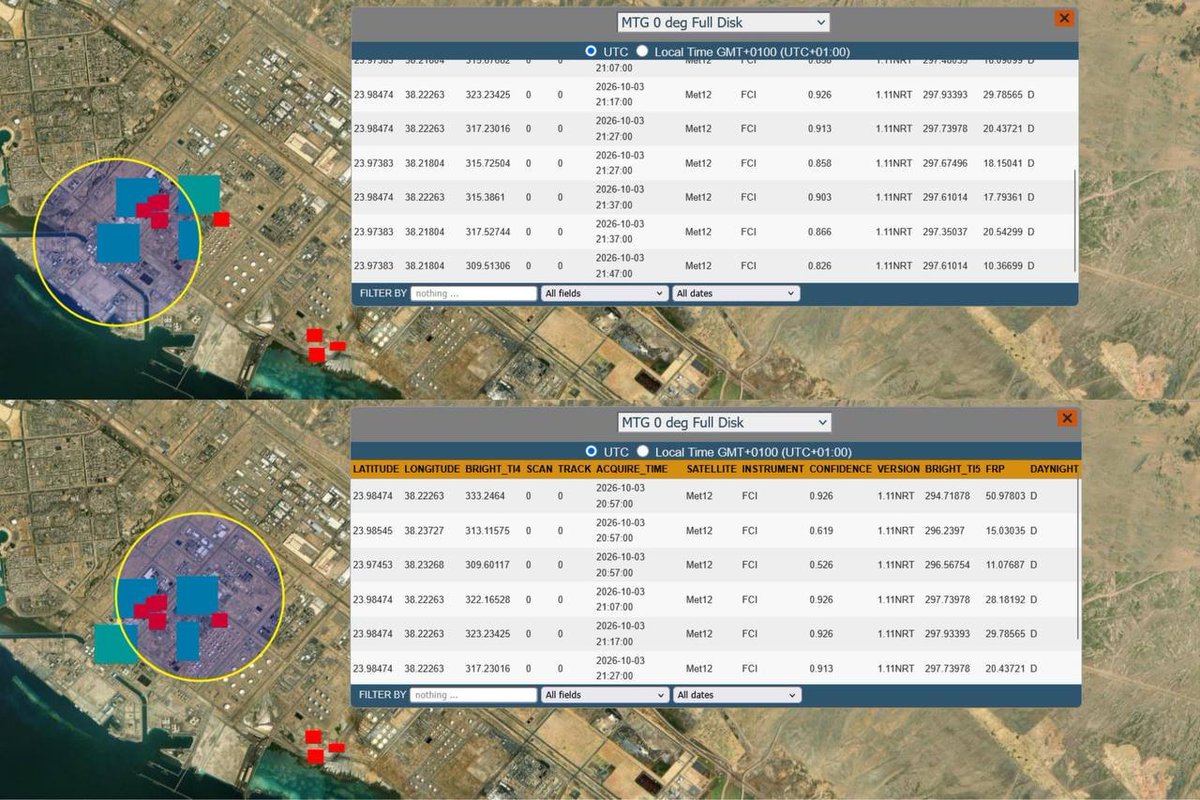
Task: Open MTG 0 deg Full Disk dropdown, bottom panel
Action: [x=724, y=422]
